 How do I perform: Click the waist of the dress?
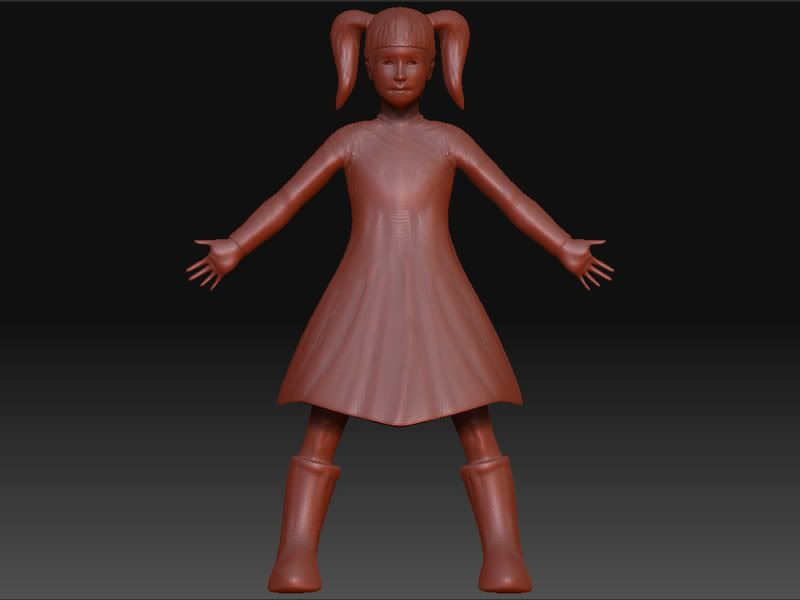(400, 235)
